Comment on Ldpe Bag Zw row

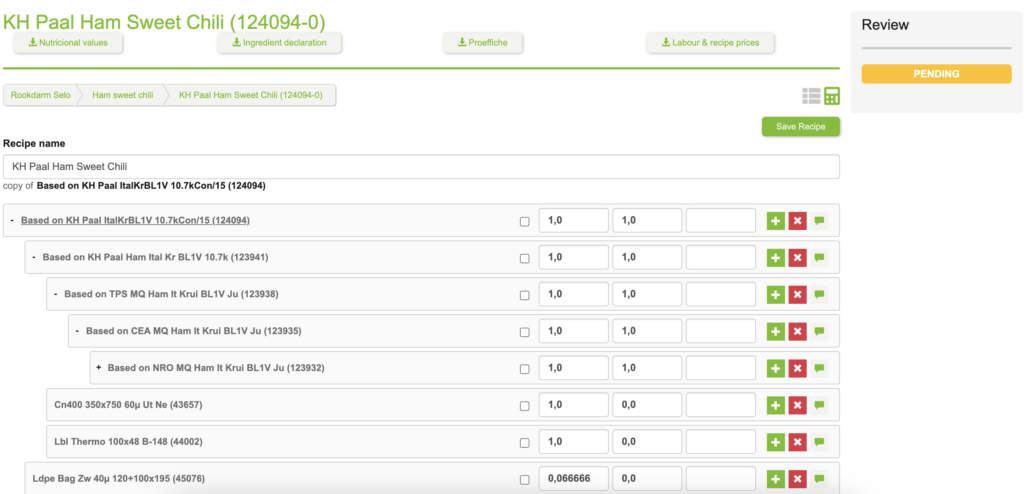819,479
